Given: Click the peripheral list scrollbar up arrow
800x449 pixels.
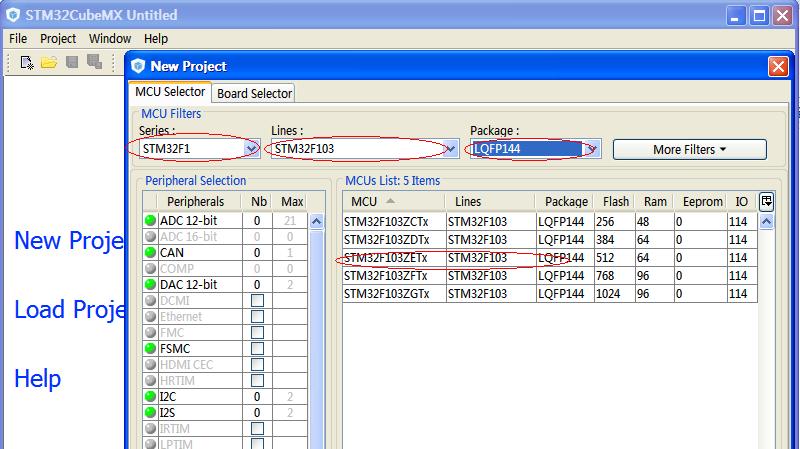Looking at the screenshot, I should pos(316,222).
